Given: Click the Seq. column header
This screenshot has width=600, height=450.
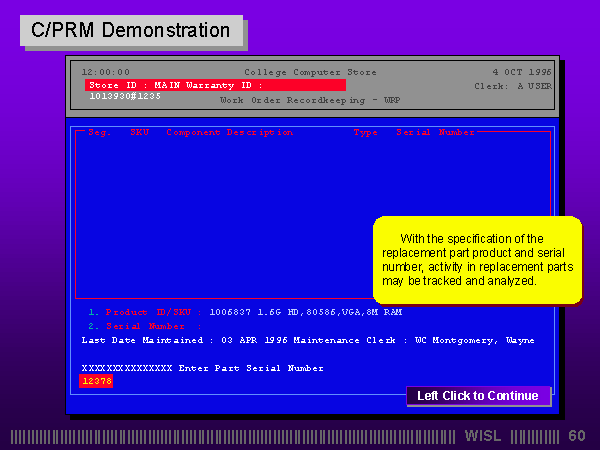Looking at the screenshot, I should click(99, 132).
